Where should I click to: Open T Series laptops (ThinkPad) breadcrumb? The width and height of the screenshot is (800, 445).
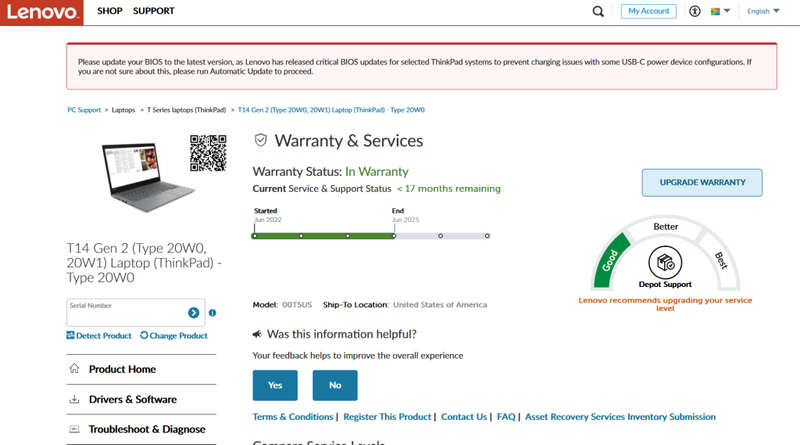pyautogui.click(x=186, y=110)
